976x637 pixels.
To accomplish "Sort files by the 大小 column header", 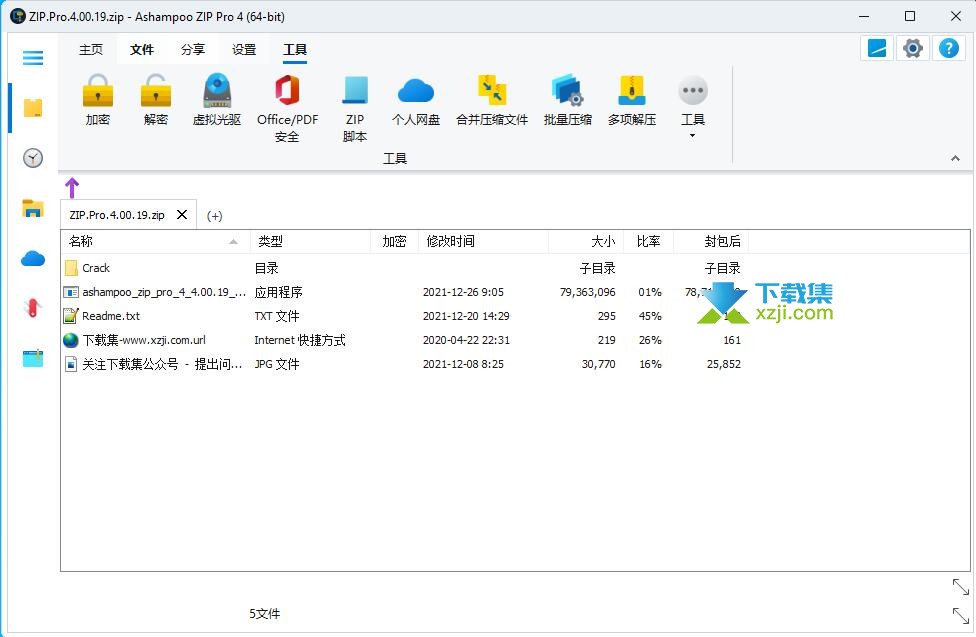I will (x=586, y=242).
